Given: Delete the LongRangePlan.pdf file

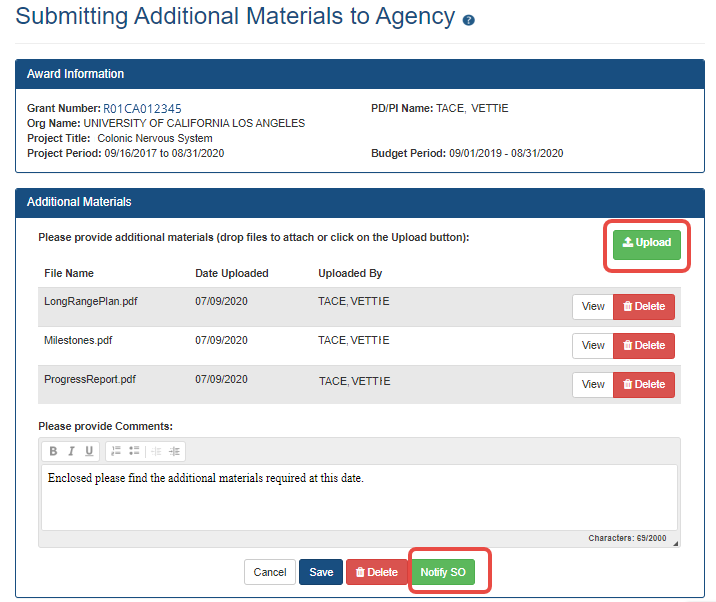Looking at the screenshot, I should tap(643, 306).
